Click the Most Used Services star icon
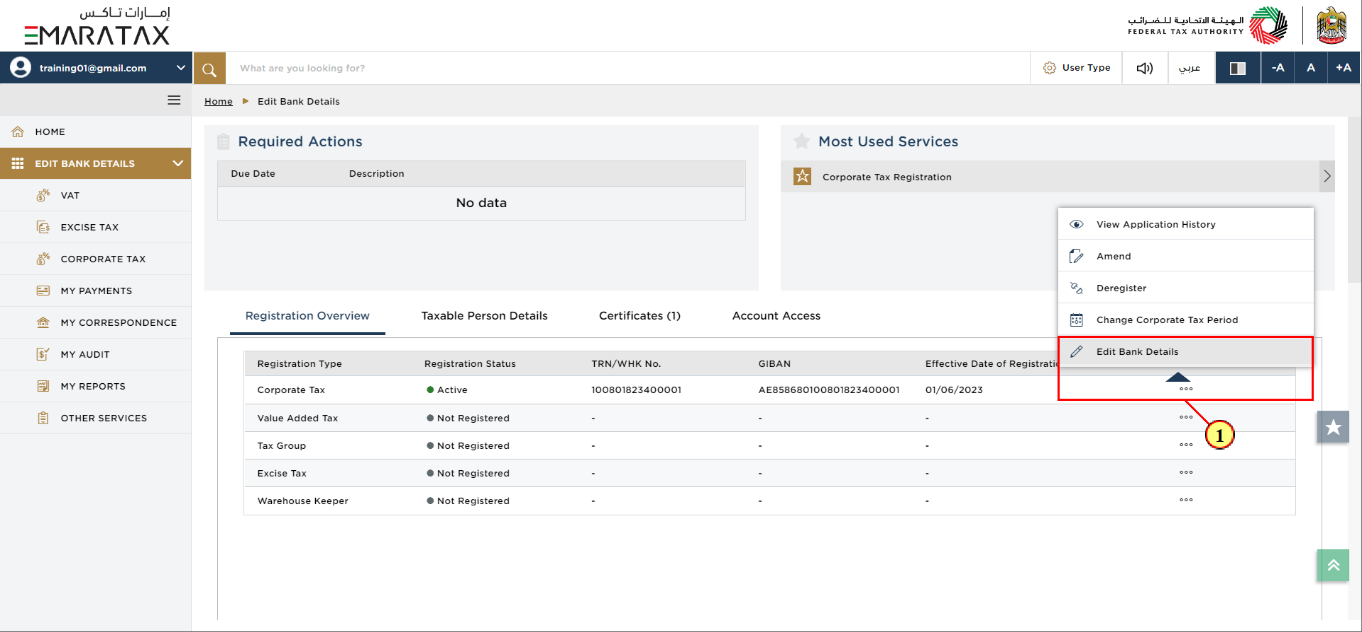 [x=800, y=142]
